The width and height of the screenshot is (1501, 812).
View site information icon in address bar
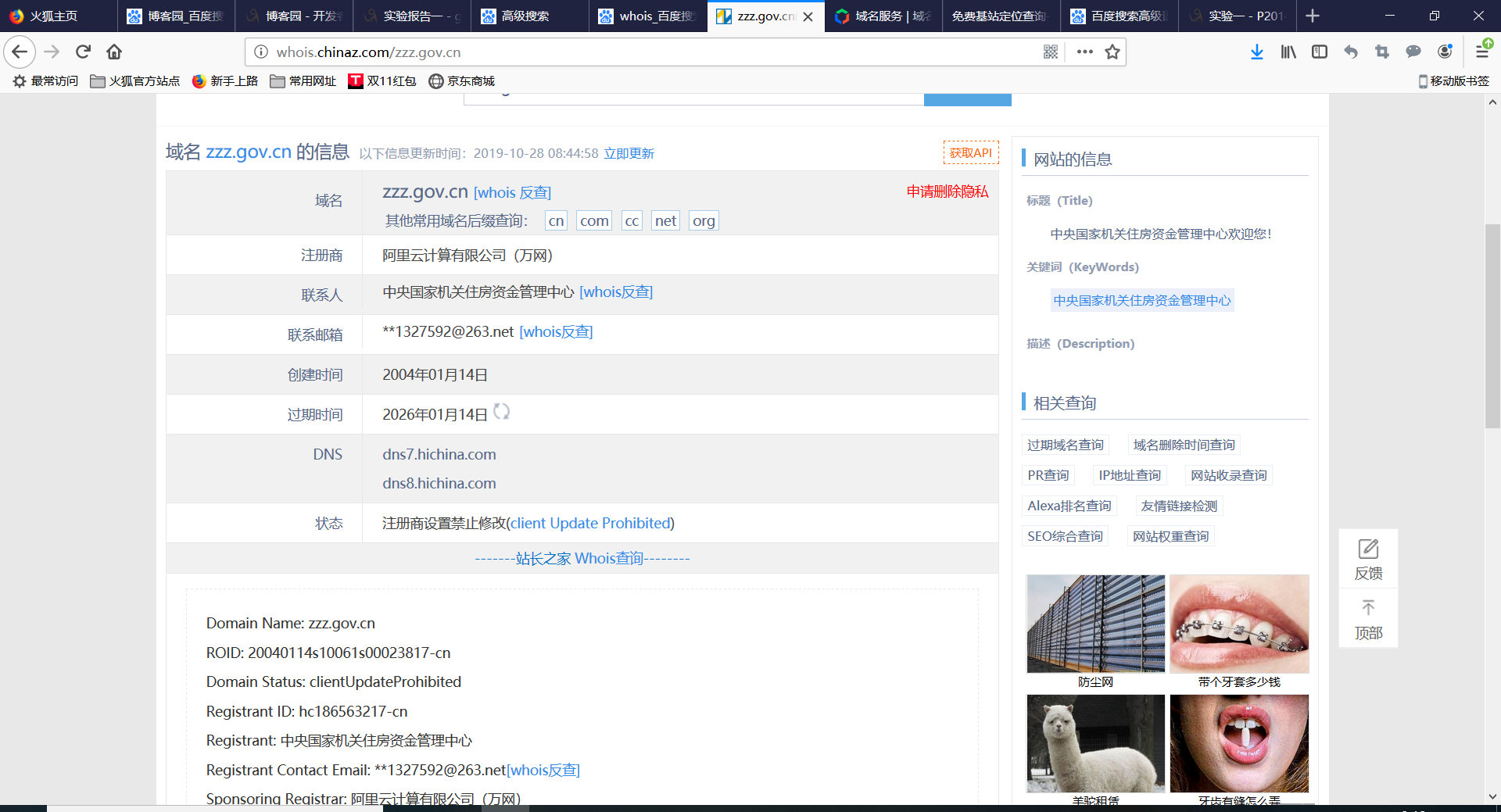(261, 52)
